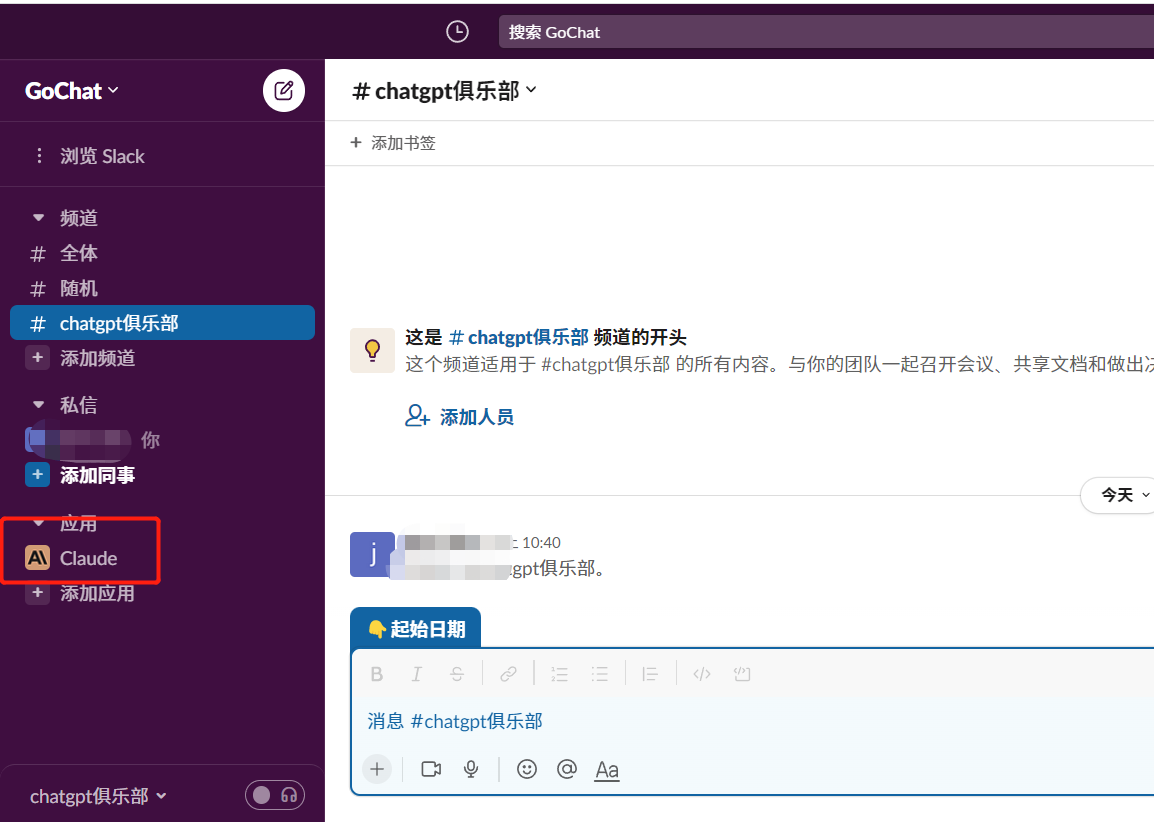Image resolution: width=1154 pixels, height=822 pixels.
Task: Collapse the 私信 section
Action: click(x=38, y=404)
